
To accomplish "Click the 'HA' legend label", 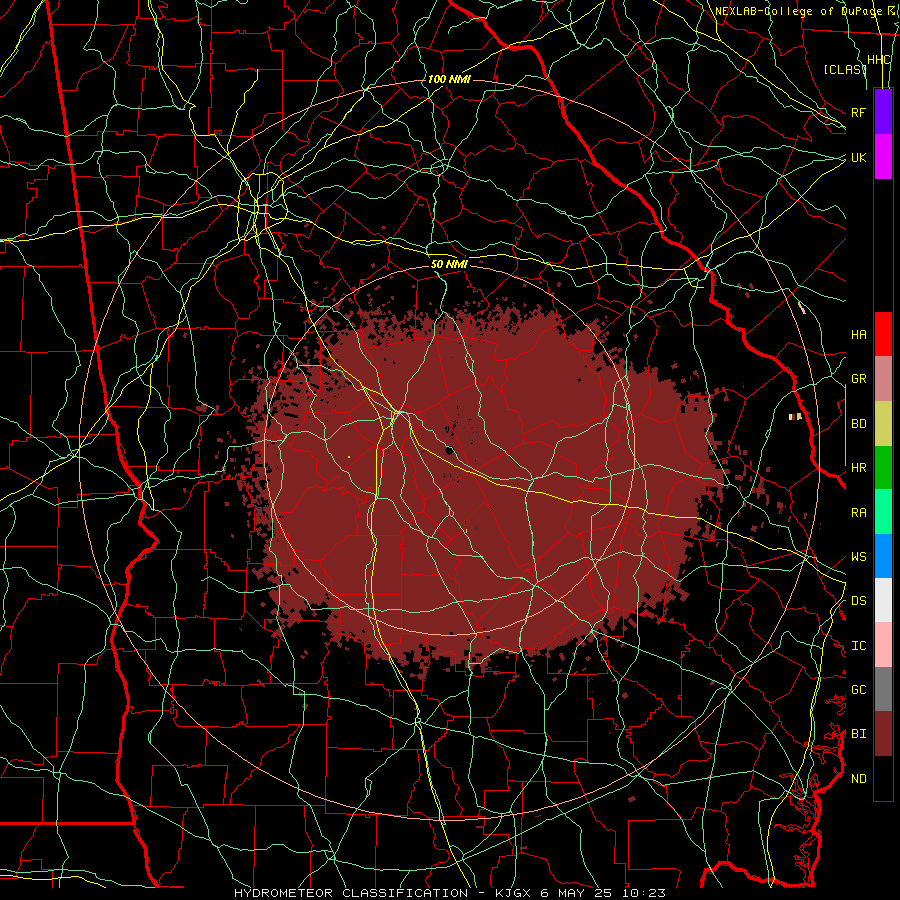I will click(x=858, y=334).
